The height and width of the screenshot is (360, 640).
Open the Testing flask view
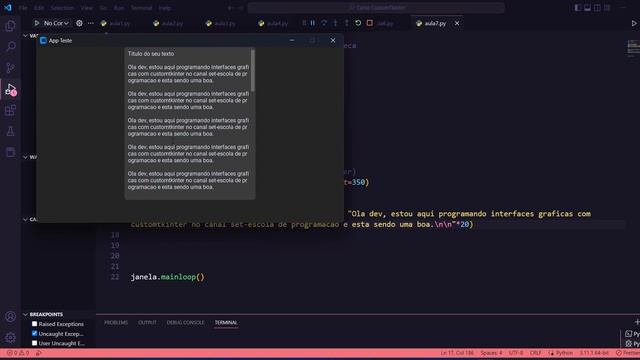[10, 131]
